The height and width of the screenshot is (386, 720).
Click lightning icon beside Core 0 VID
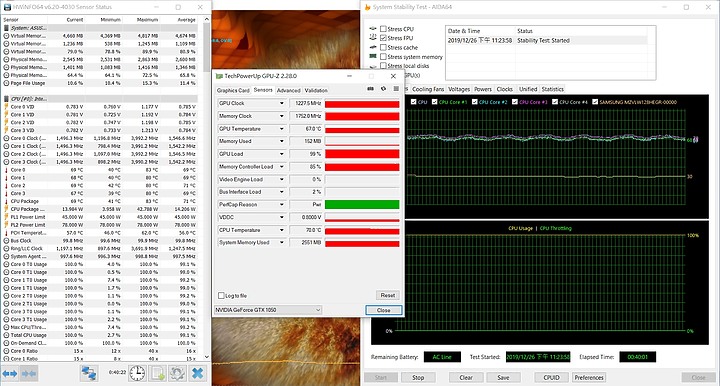[x=6, y=107]
